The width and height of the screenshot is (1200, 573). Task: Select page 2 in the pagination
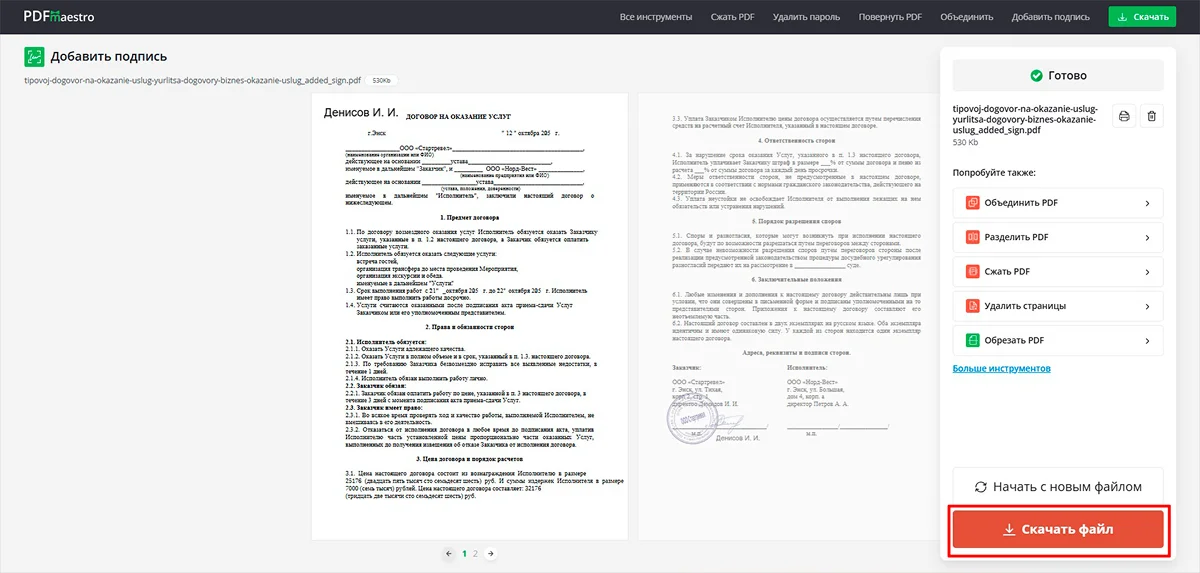click(x=476, y=553)
